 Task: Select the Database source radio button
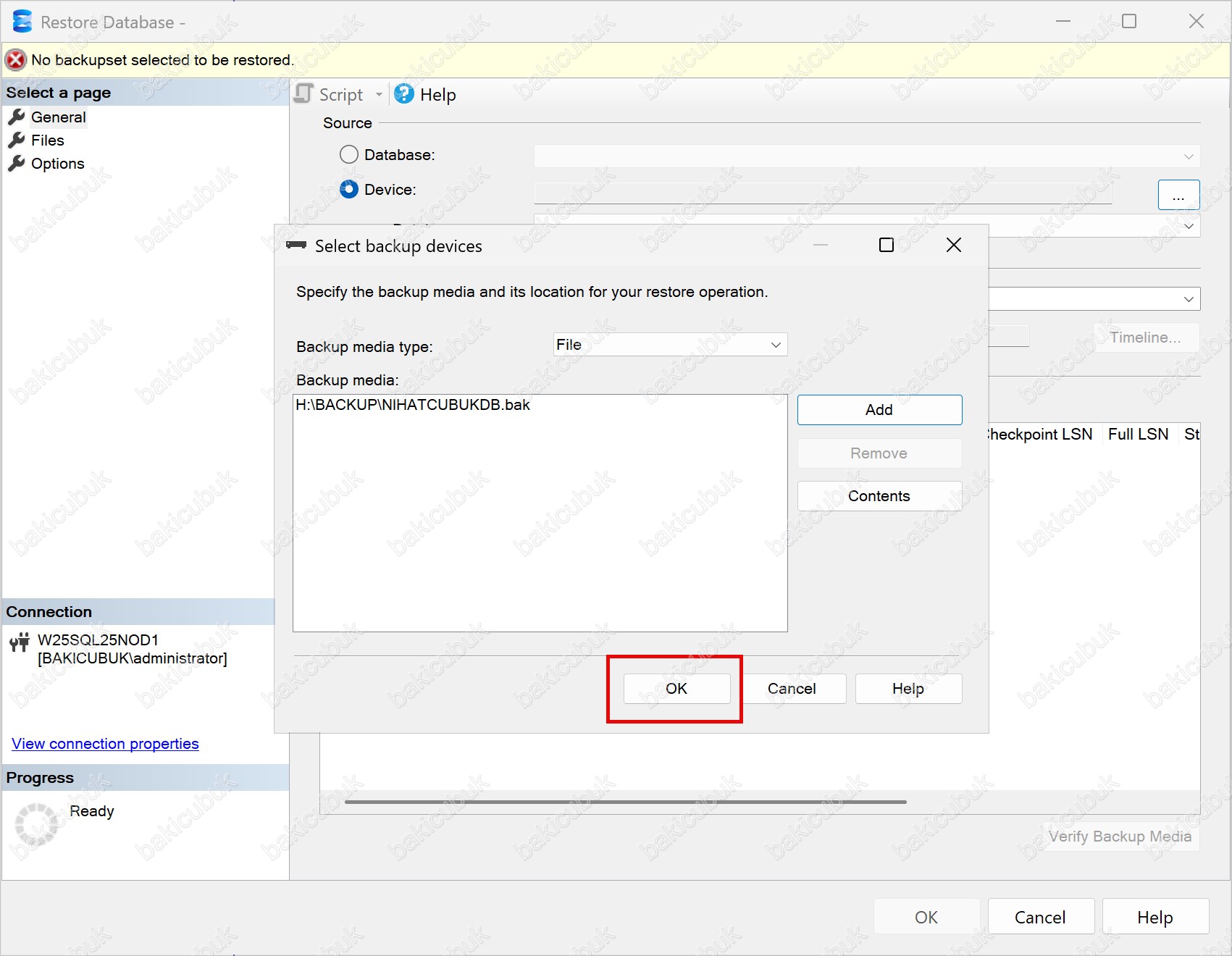click(349, 155)
